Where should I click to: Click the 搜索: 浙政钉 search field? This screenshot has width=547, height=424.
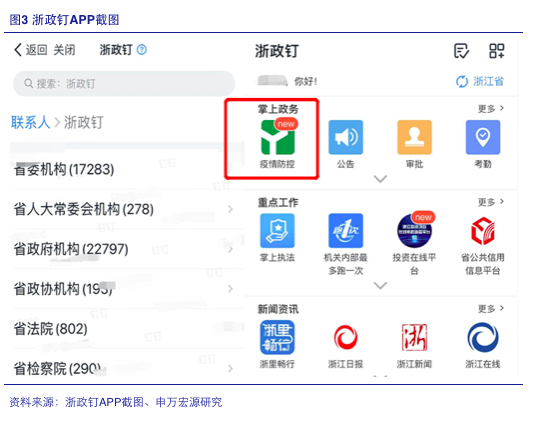(x=124, y=84)
